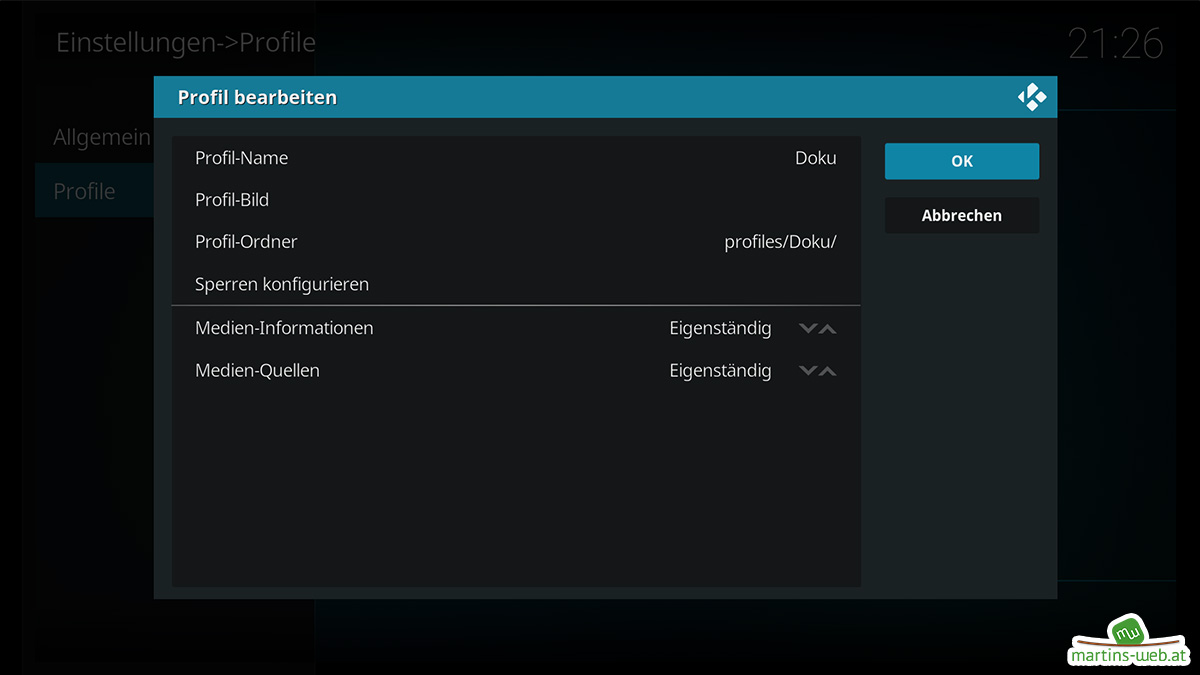
Task: Open Sperren konfigurieren
Action: pos(516,284)
